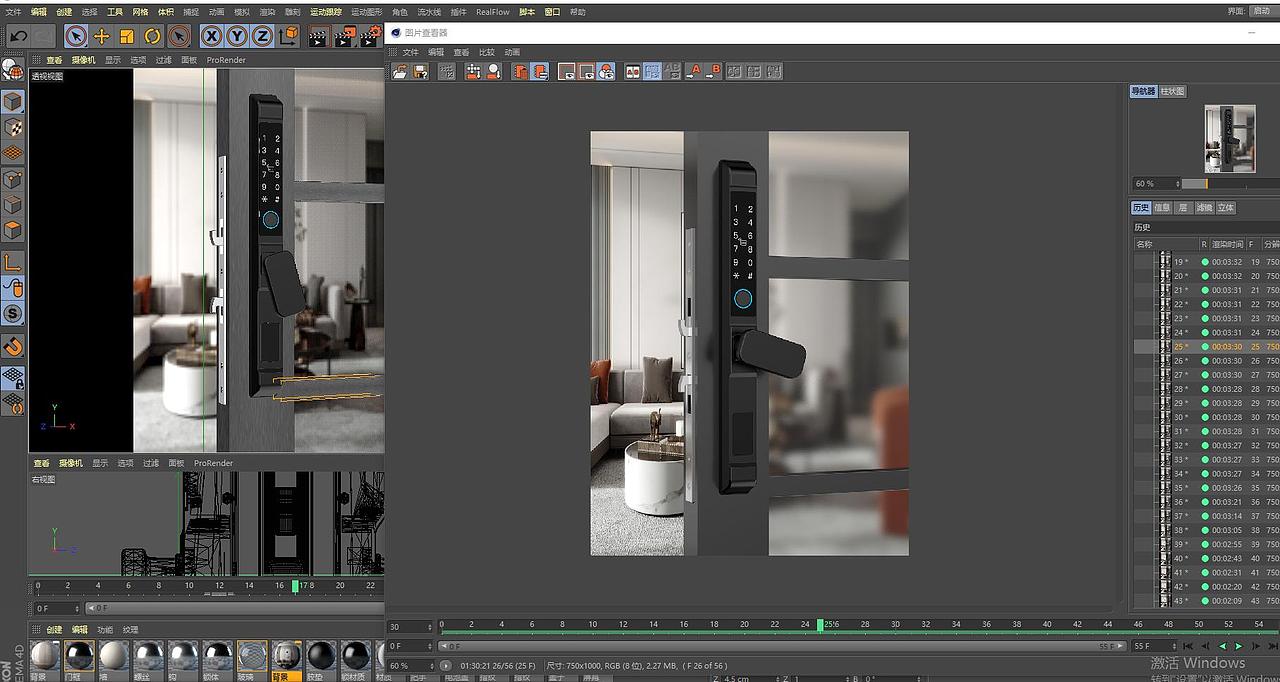
Task: Switch to the 滤镜 tab
Action: coord(1204,208)
